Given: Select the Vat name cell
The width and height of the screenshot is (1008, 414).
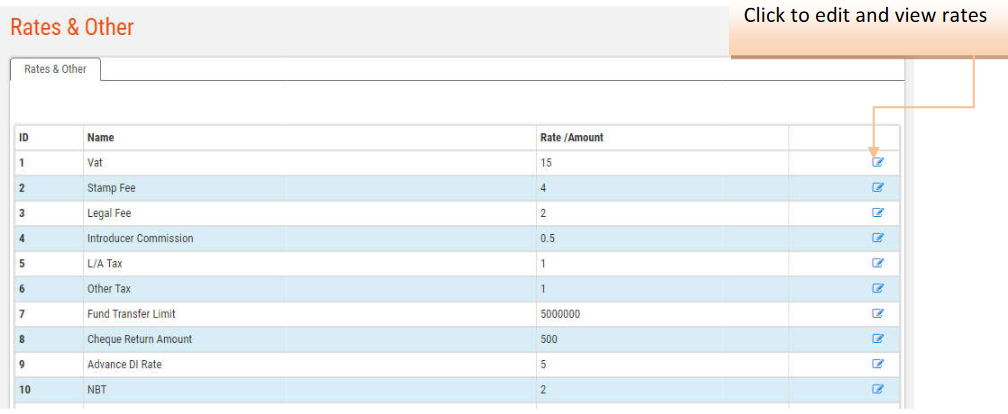Looking at the screenshot, I should click(95, 162).
